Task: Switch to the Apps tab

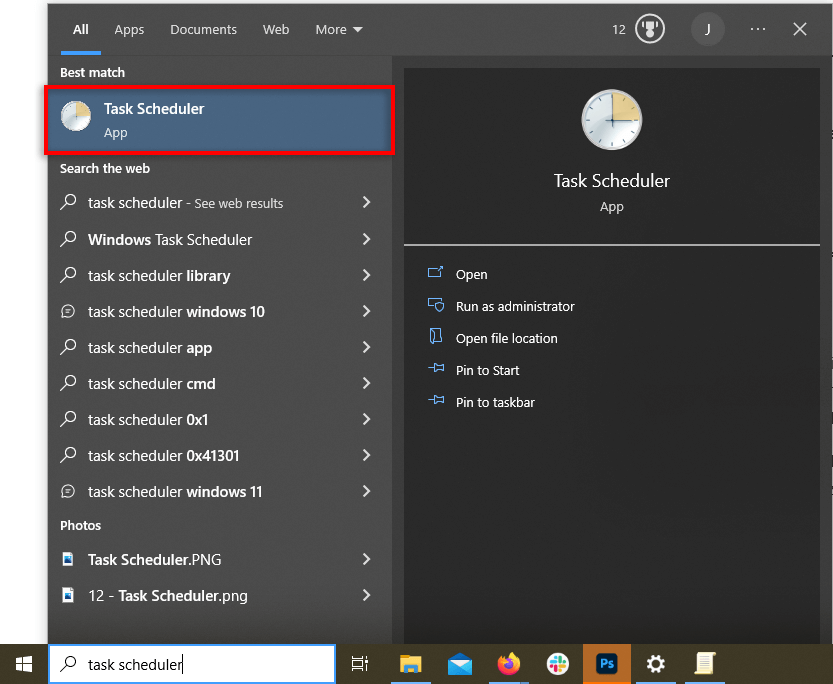Action: tap(129, 30)
